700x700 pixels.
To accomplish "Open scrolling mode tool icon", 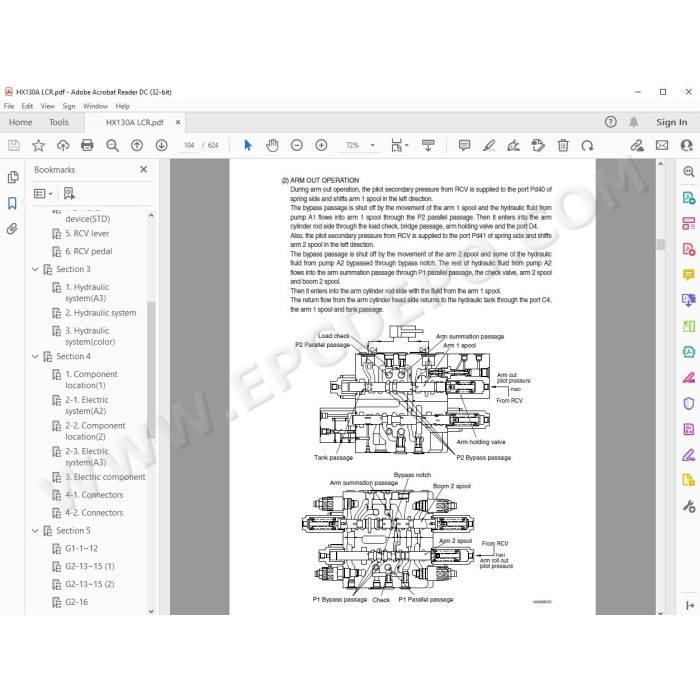I will (428, 145).
